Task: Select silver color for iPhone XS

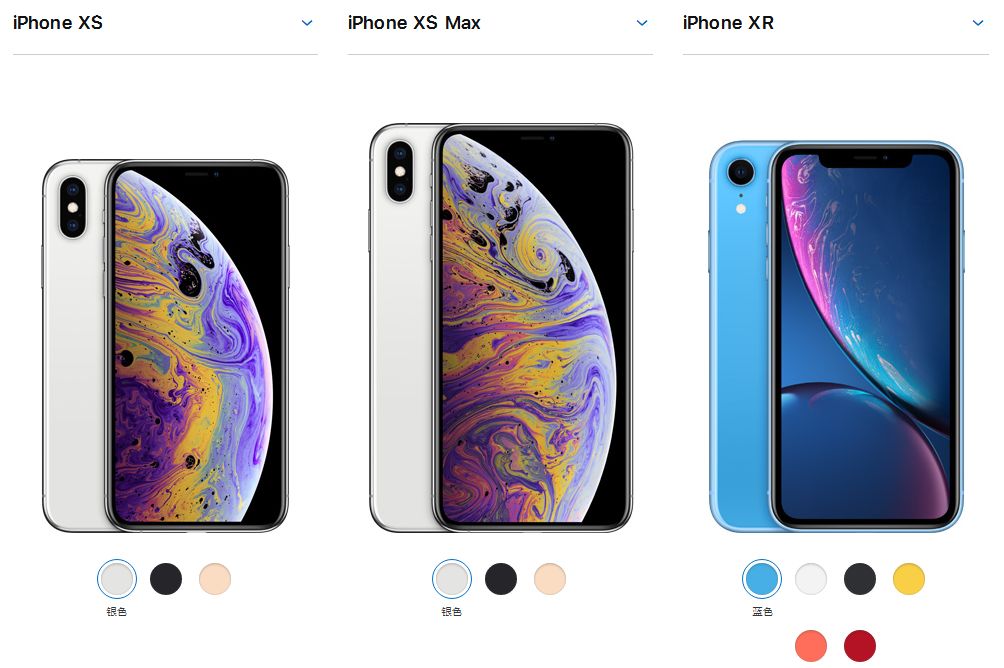Action: pyautogui.click(x=117, y=579)
